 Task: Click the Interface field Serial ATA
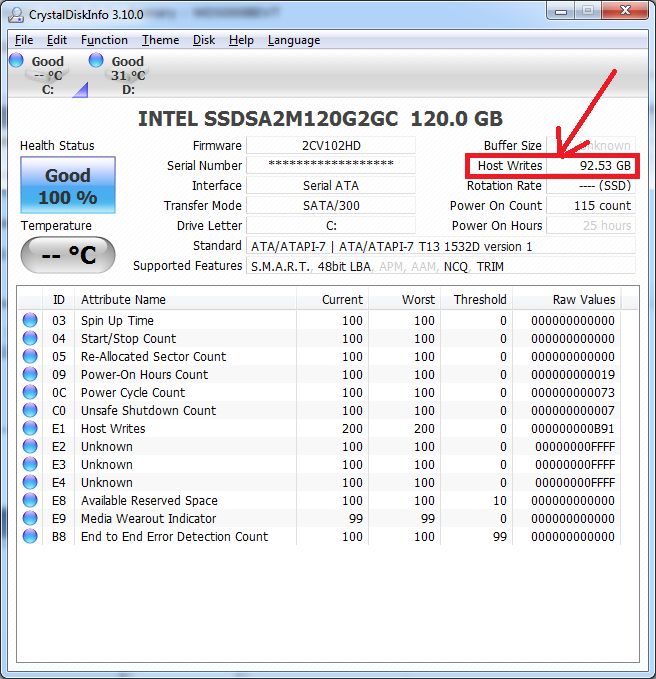click(331, 185)
